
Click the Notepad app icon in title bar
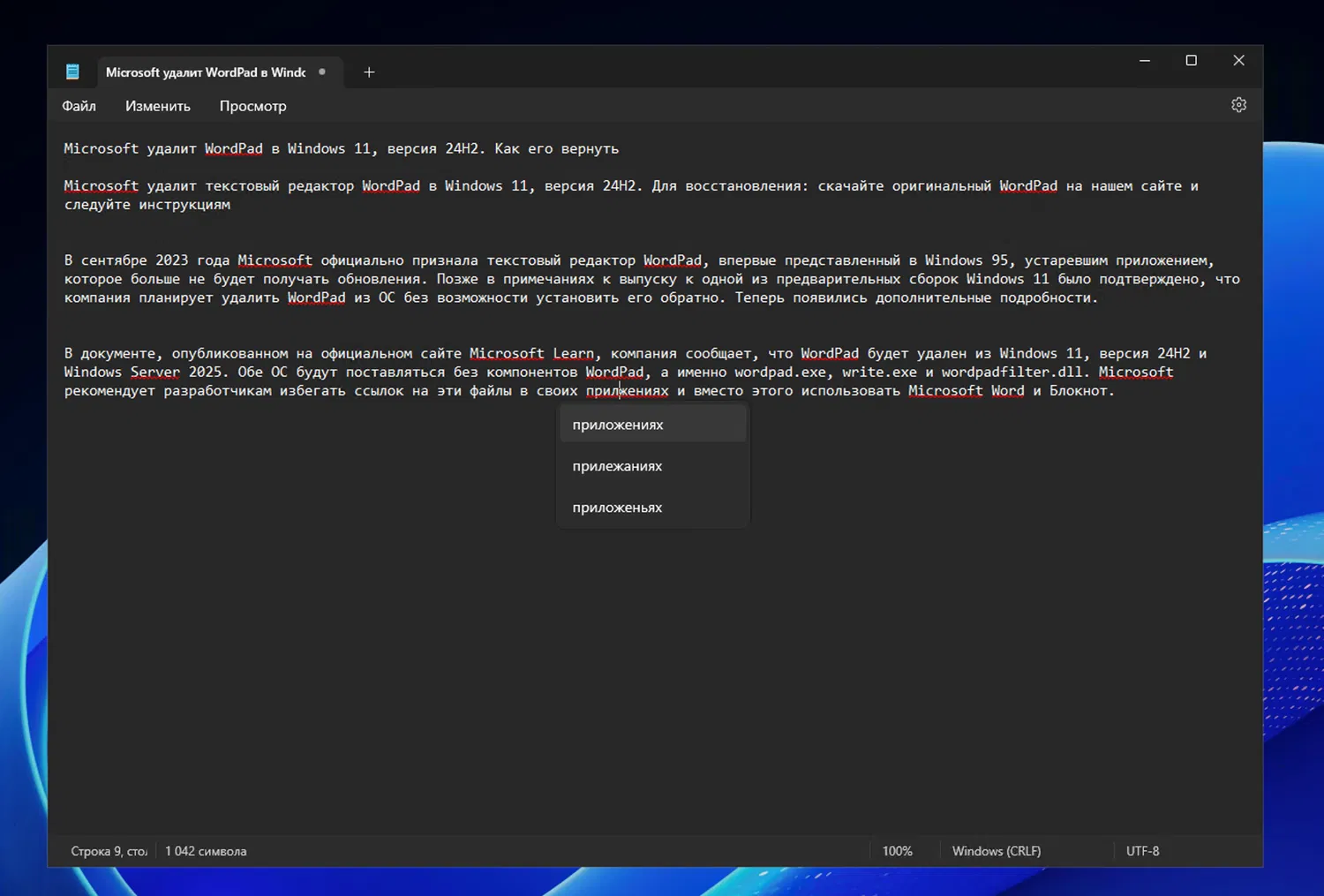72,72
